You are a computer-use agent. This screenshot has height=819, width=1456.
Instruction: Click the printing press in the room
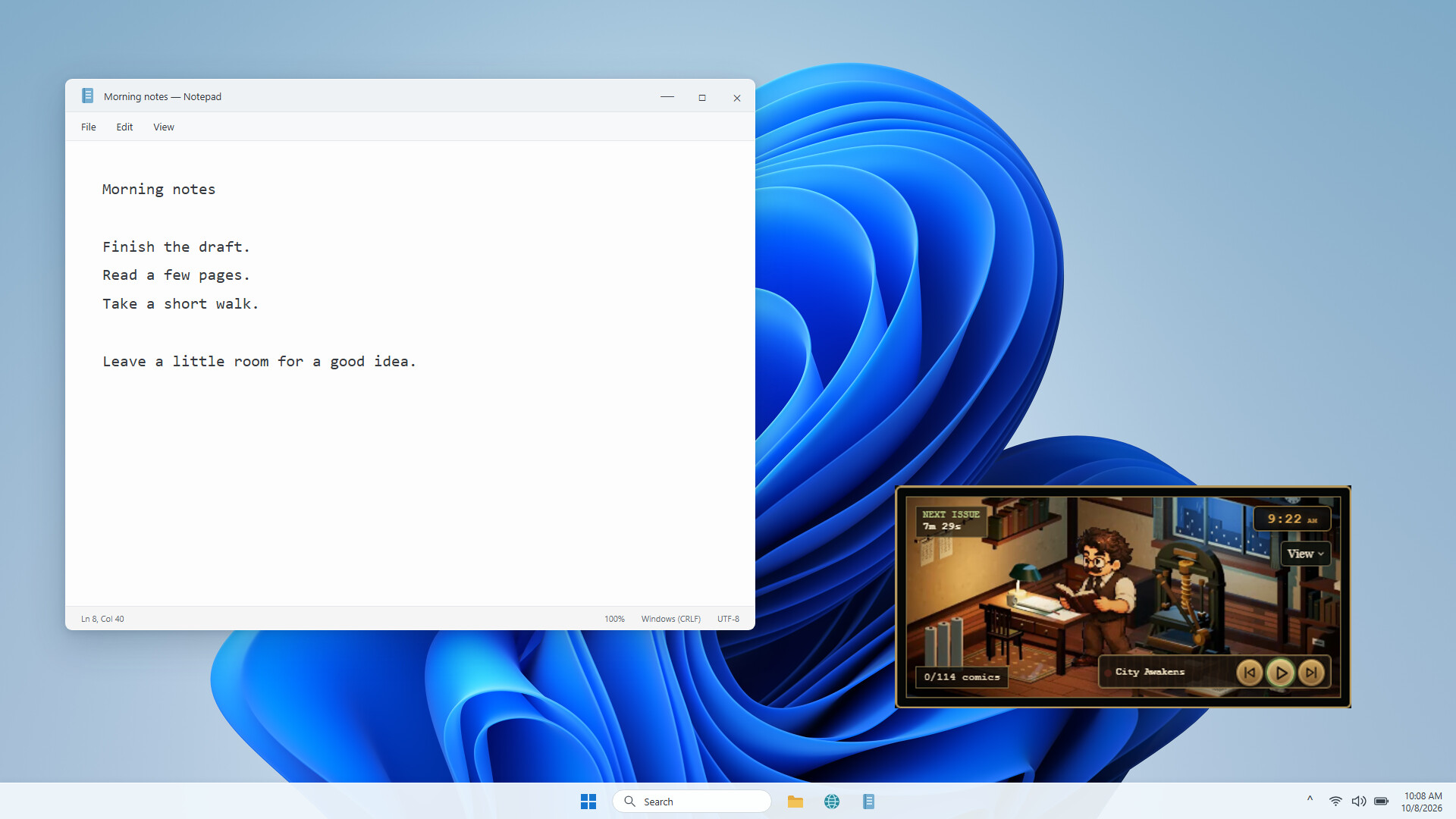point(1187,599)
